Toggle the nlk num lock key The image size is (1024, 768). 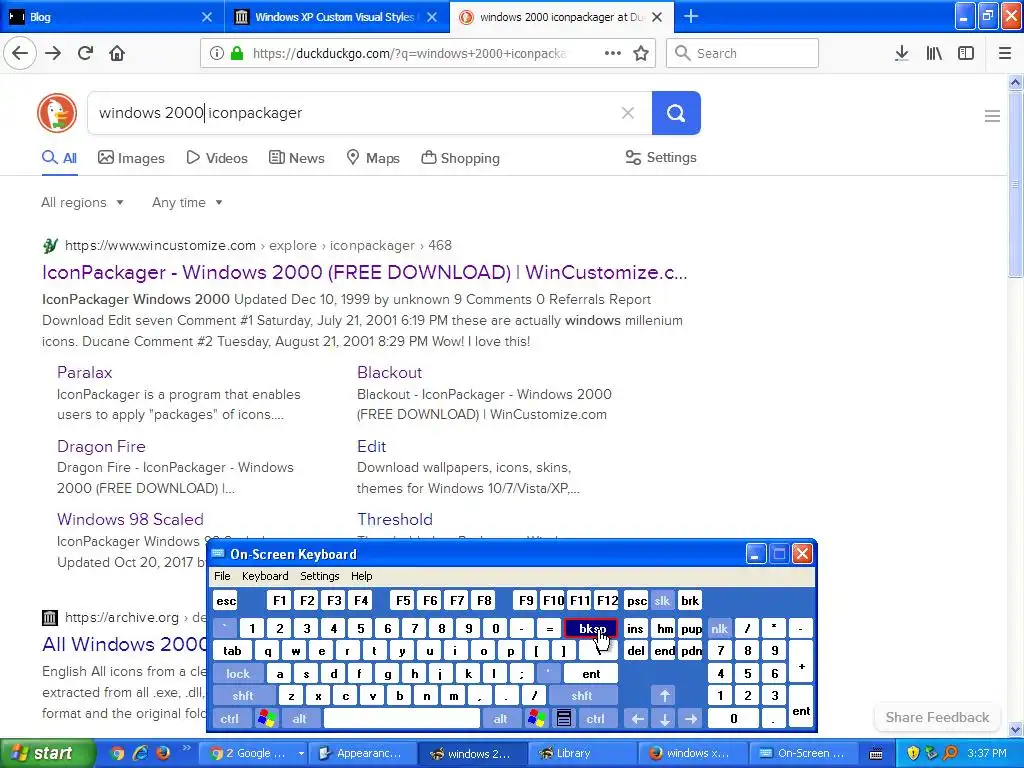(x=720, y=628)
